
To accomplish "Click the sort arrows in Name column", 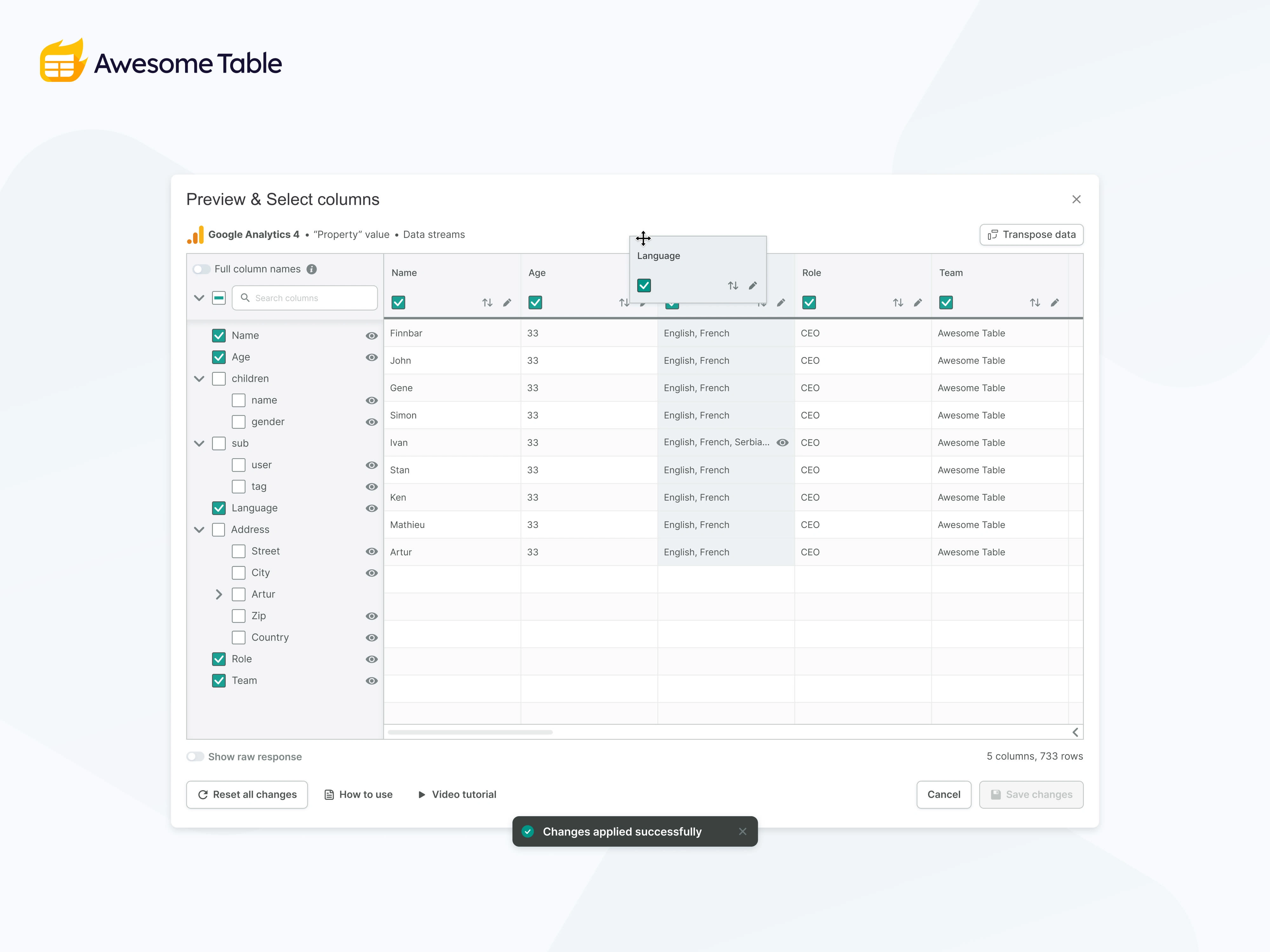I will click(487, 302).
